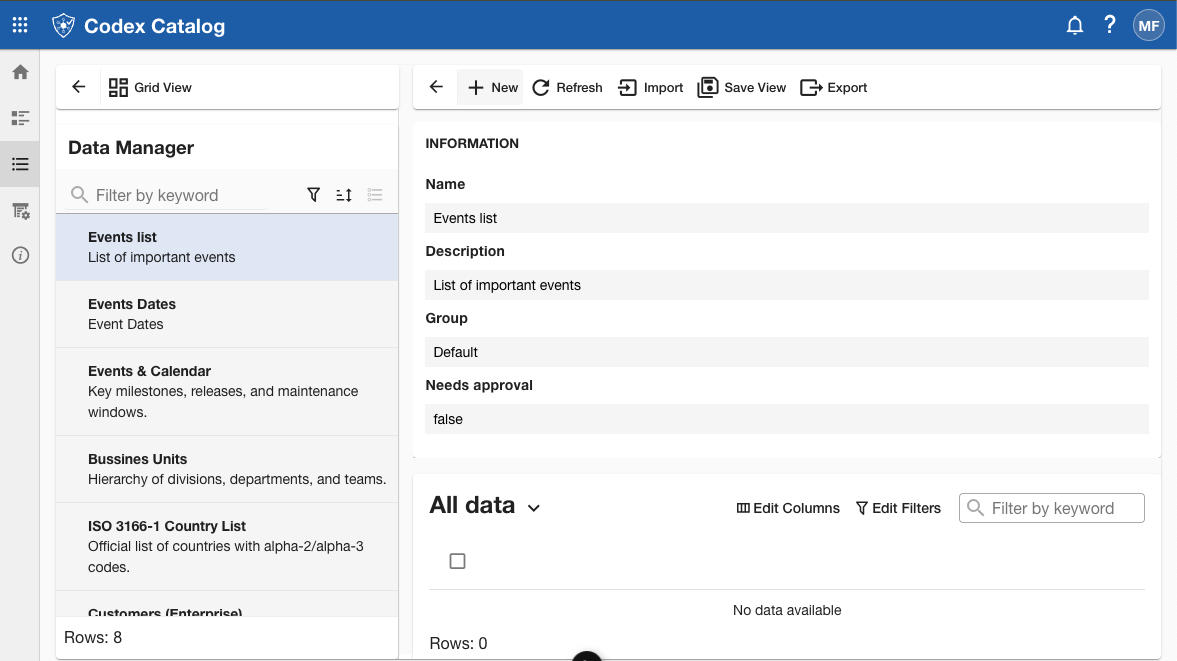Click the No data available message
1177x661 pixels.
point(787,611)
